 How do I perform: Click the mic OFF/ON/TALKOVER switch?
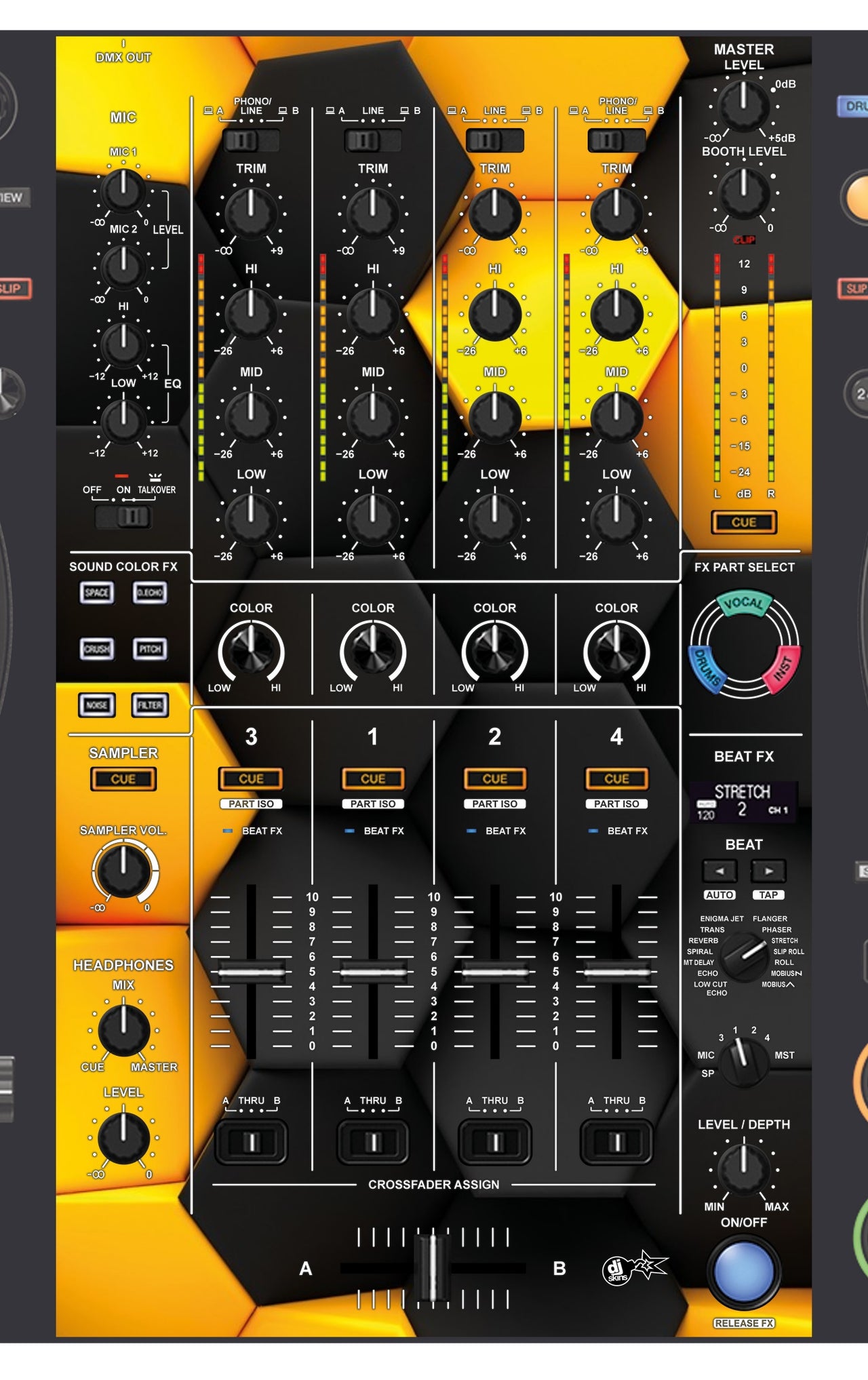coord(123,517)
